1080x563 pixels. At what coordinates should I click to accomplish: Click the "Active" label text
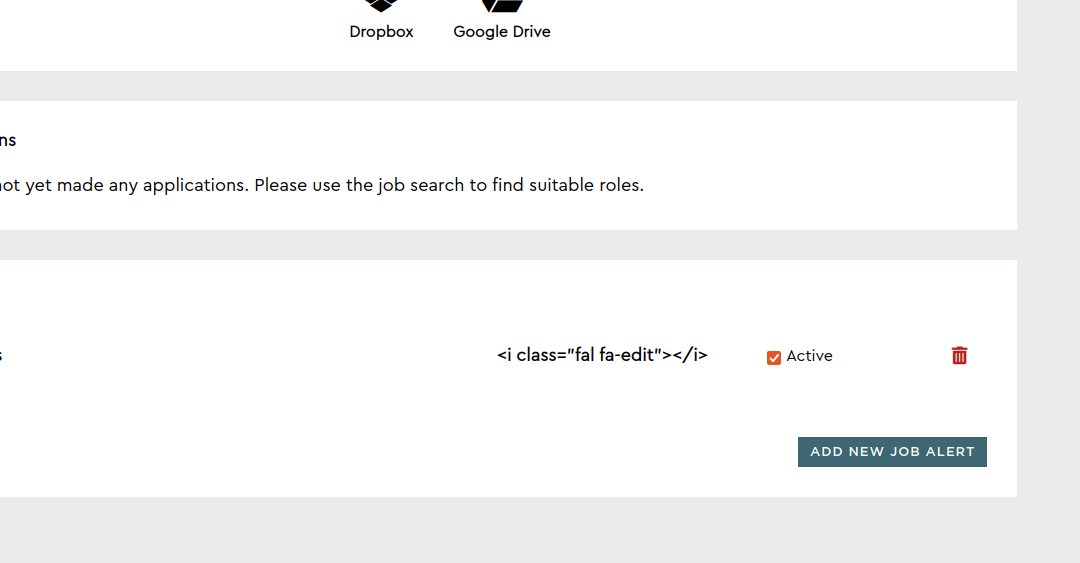[x=809, y=356]
